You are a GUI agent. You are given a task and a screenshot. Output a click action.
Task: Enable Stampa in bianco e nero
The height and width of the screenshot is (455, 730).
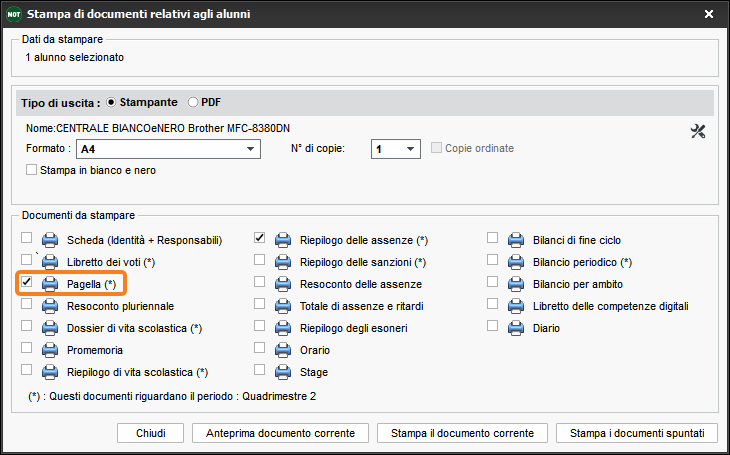click(x=31, y=170)
